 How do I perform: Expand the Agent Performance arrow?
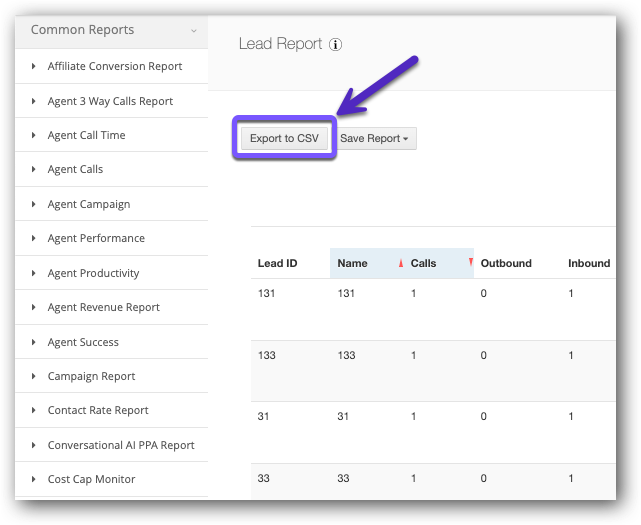click(34, 238)
